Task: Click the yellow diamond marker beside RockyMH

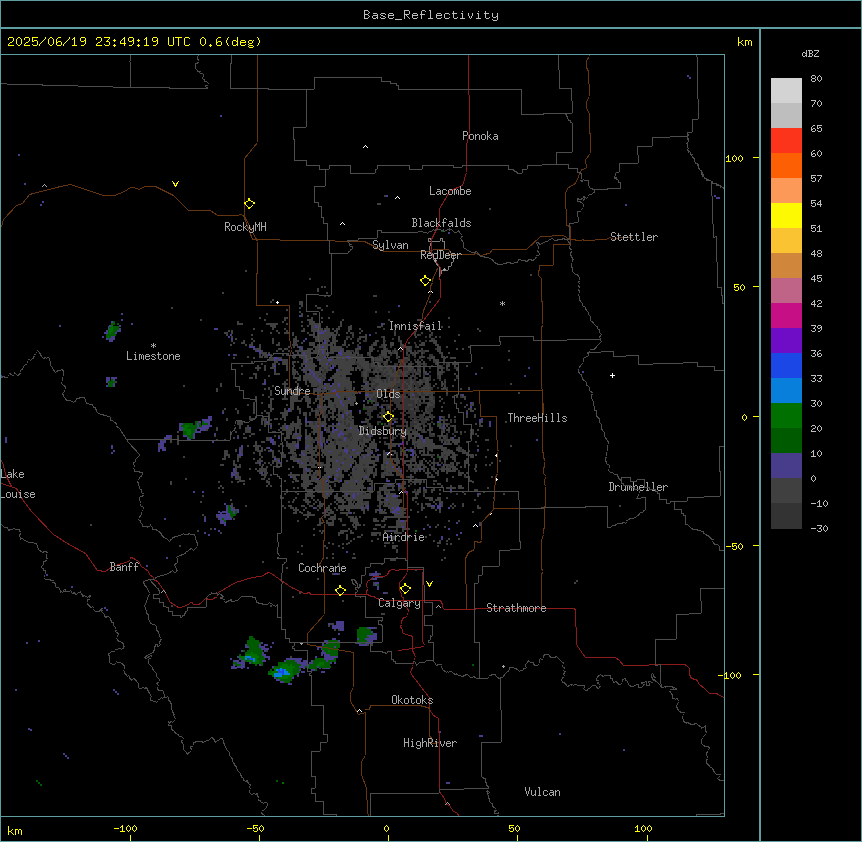Action: click(x=249, y=204)
